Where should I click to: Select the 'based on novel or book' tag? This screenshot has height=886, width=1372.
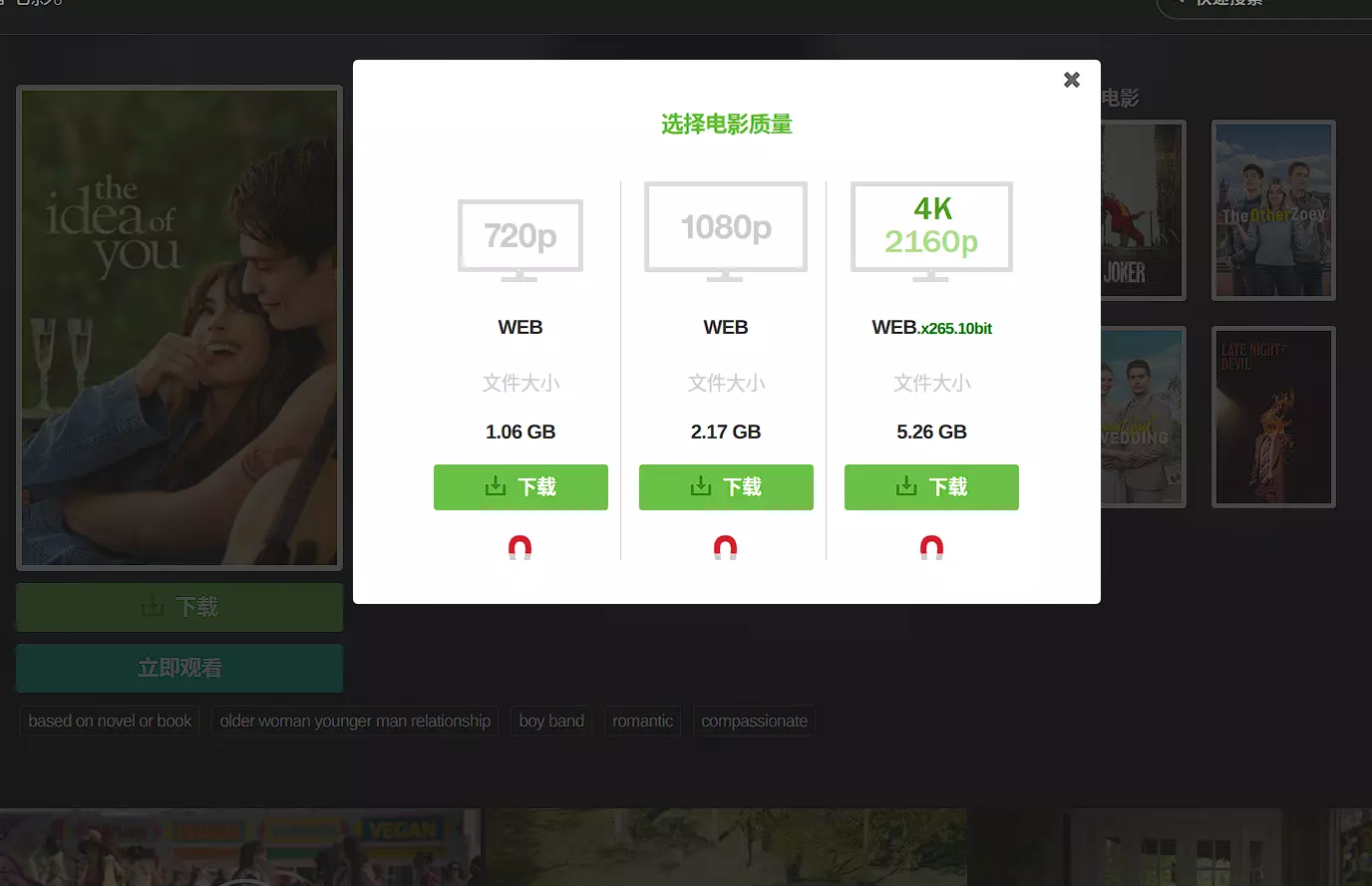(110, 722)
